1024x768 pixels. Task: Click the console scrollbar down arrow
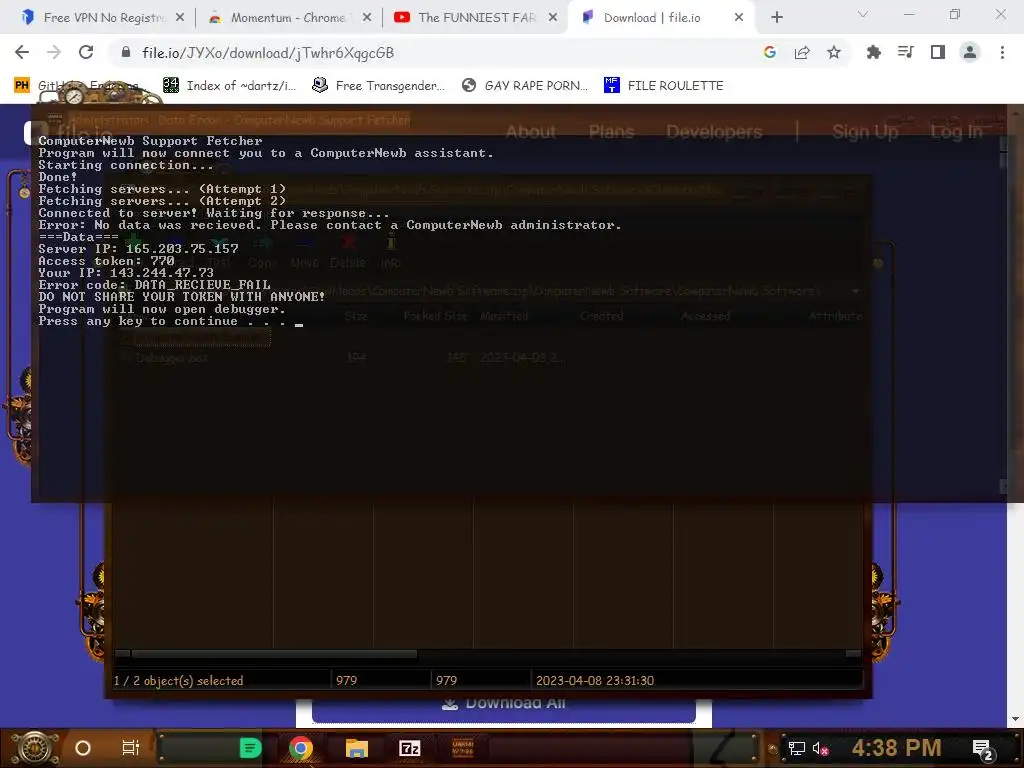[1004, 486]
